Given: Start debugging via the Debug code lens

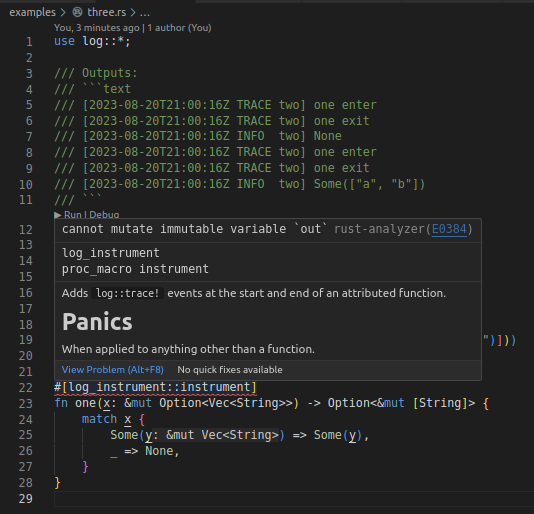Looking at the screenshot, I should (104, 215).
